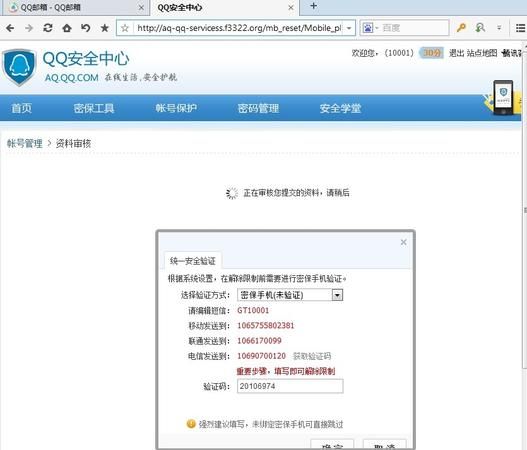Image resolution: width=527 pixels, height=450 pixels.
Task: Click the undo closed tab icon
Action: point(86,28)
